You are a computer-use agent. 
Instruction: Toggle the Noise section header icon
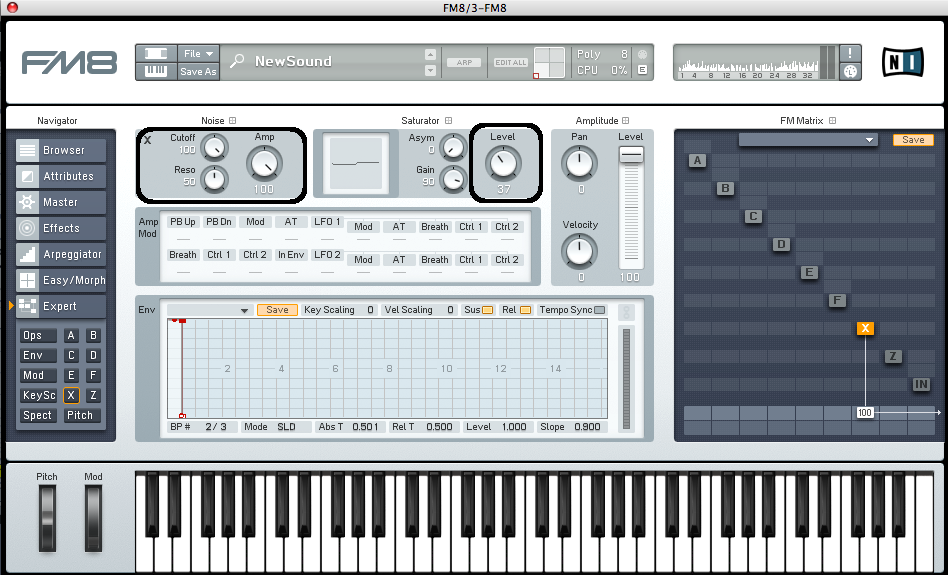click(x=233, y=120)
